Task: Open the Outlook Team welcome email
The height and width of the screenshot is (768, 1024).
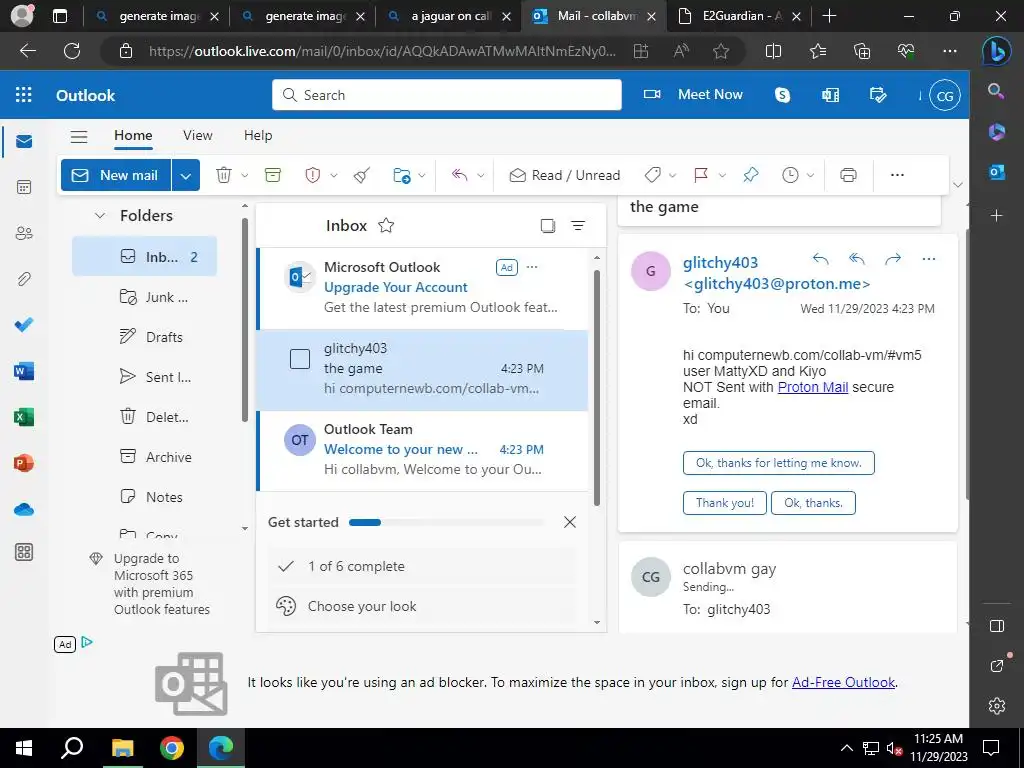Action: pos(423,450)
